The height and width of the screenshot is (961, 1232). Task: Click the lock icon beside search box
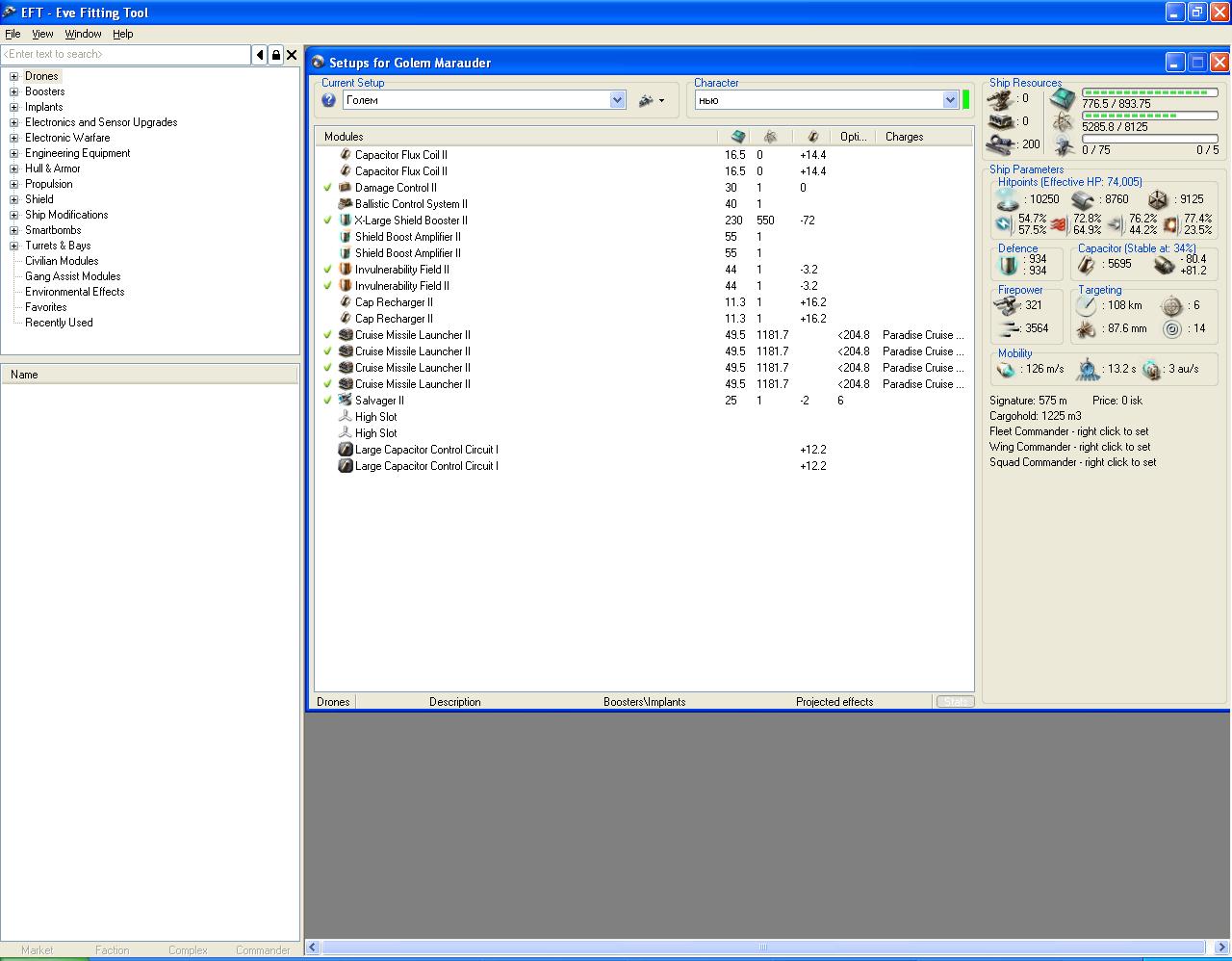coord(276,55)
